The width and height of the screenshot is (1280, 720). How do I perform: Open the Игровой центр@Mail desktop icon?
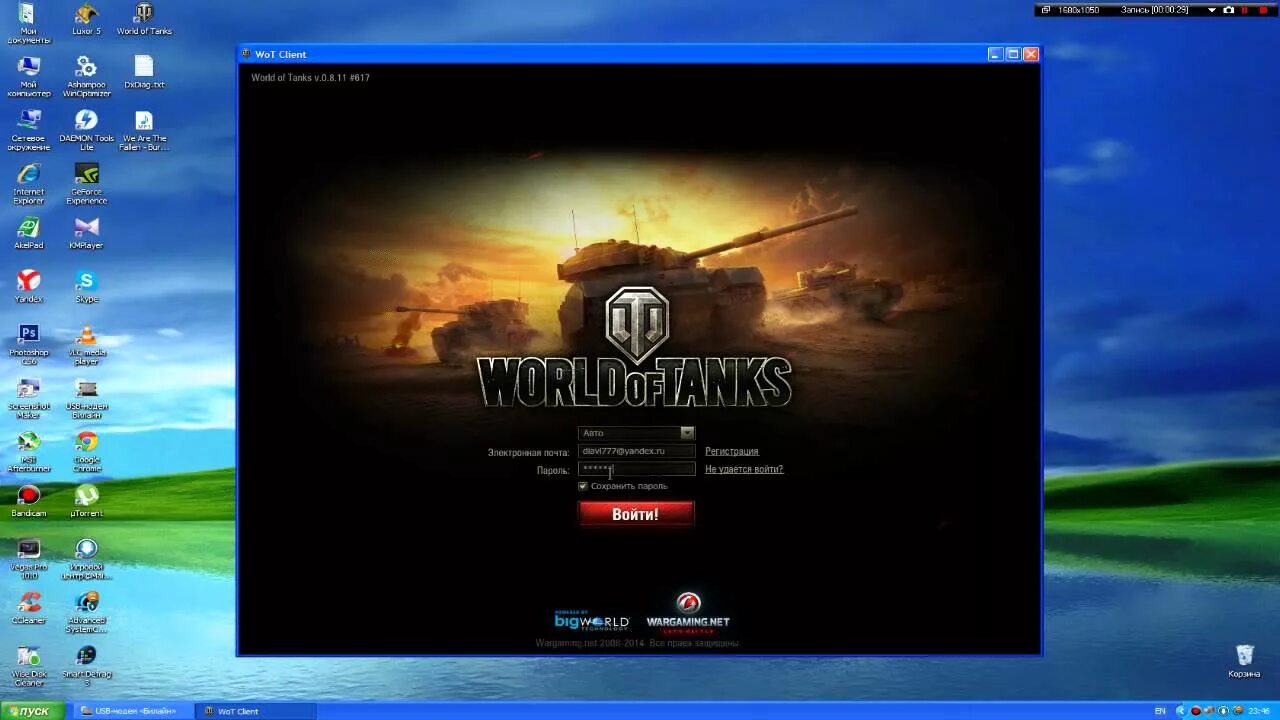click(86, 559)
